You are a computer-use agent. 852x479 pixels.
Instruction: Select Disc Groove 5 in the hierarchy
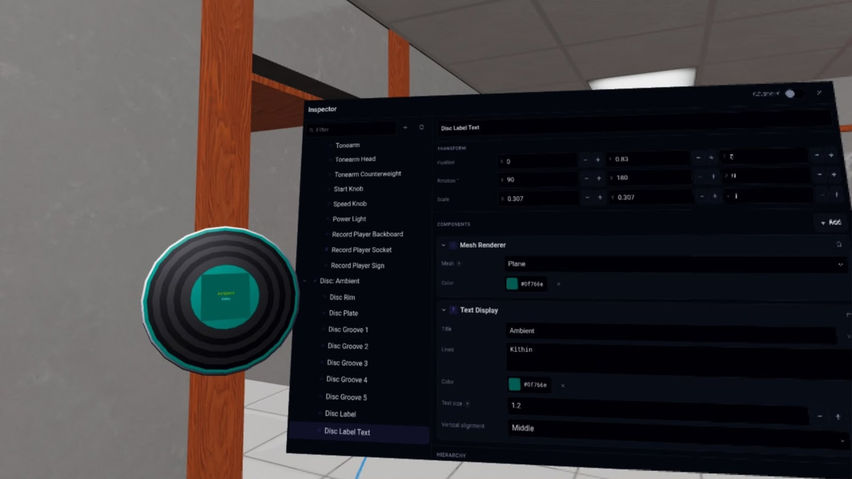click(x=346, y=397)
